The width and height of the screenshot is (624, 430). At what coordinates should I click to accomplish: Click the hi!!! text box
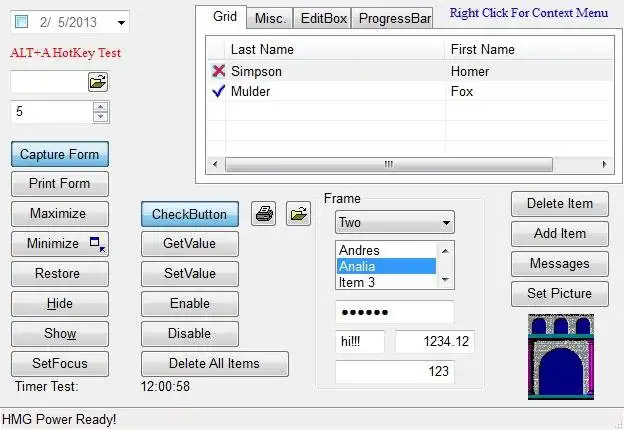(360, 341)
